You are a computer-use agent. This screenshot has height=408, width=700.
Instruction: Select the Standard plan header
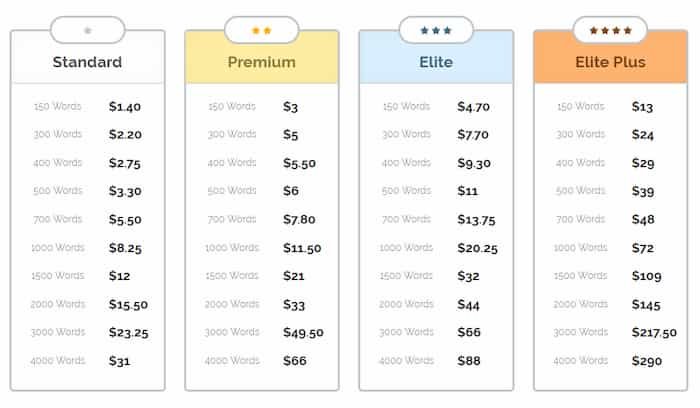coord(88,62)
